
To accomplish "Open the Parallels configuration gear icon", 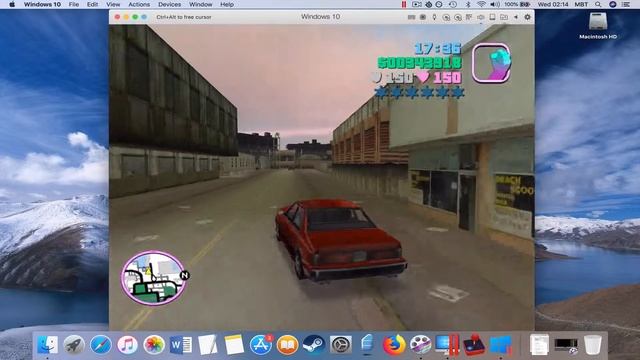I will [527, 17].
